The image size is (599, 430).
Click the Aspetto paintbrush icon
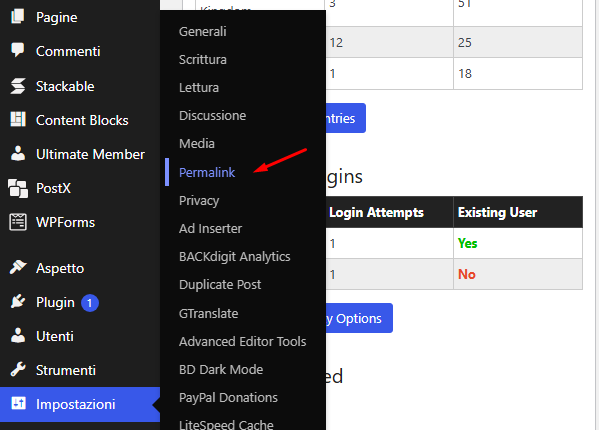pos(18,267)
